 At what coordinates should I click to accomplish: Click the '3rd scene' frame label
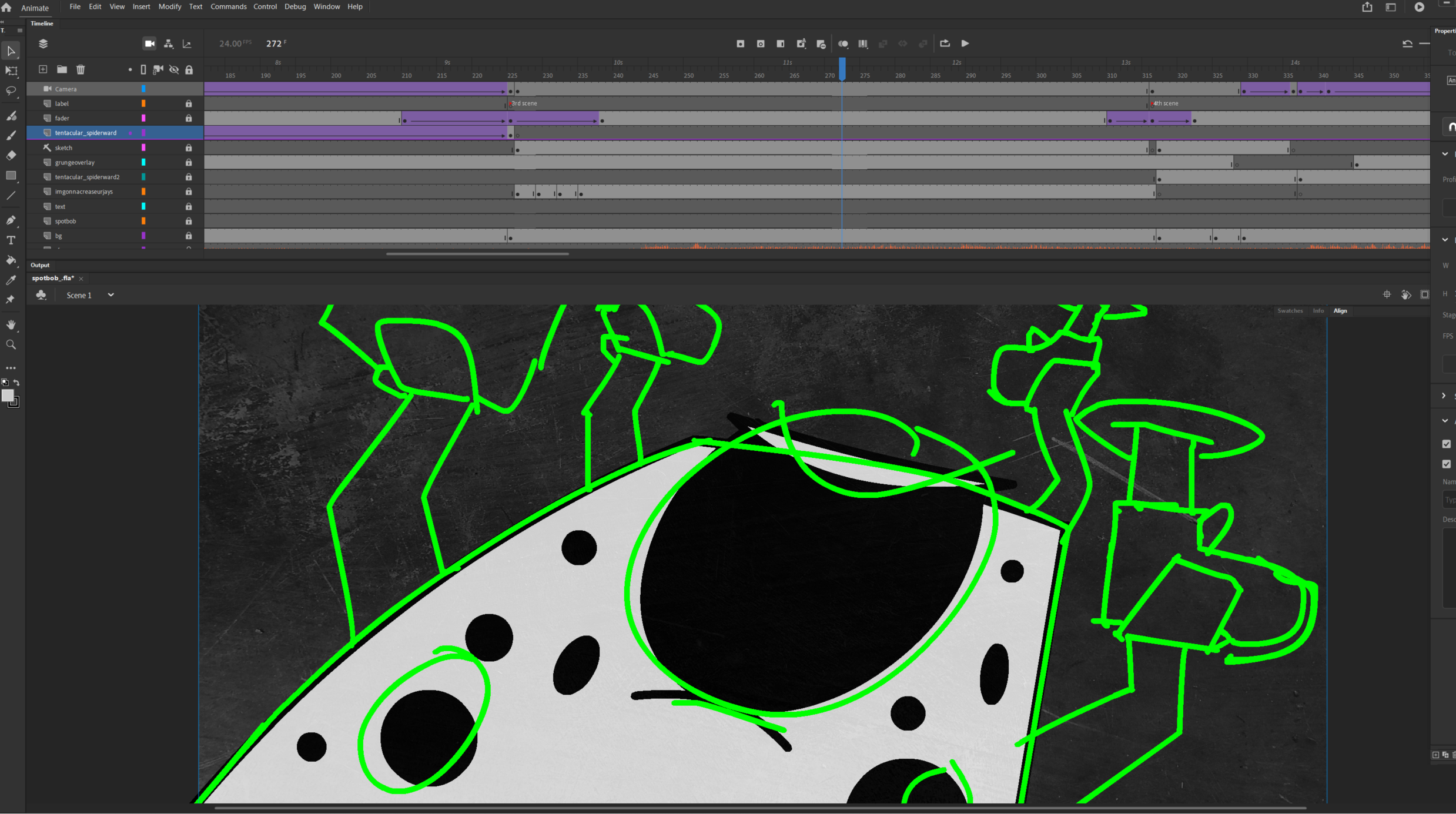coord(524,103)
